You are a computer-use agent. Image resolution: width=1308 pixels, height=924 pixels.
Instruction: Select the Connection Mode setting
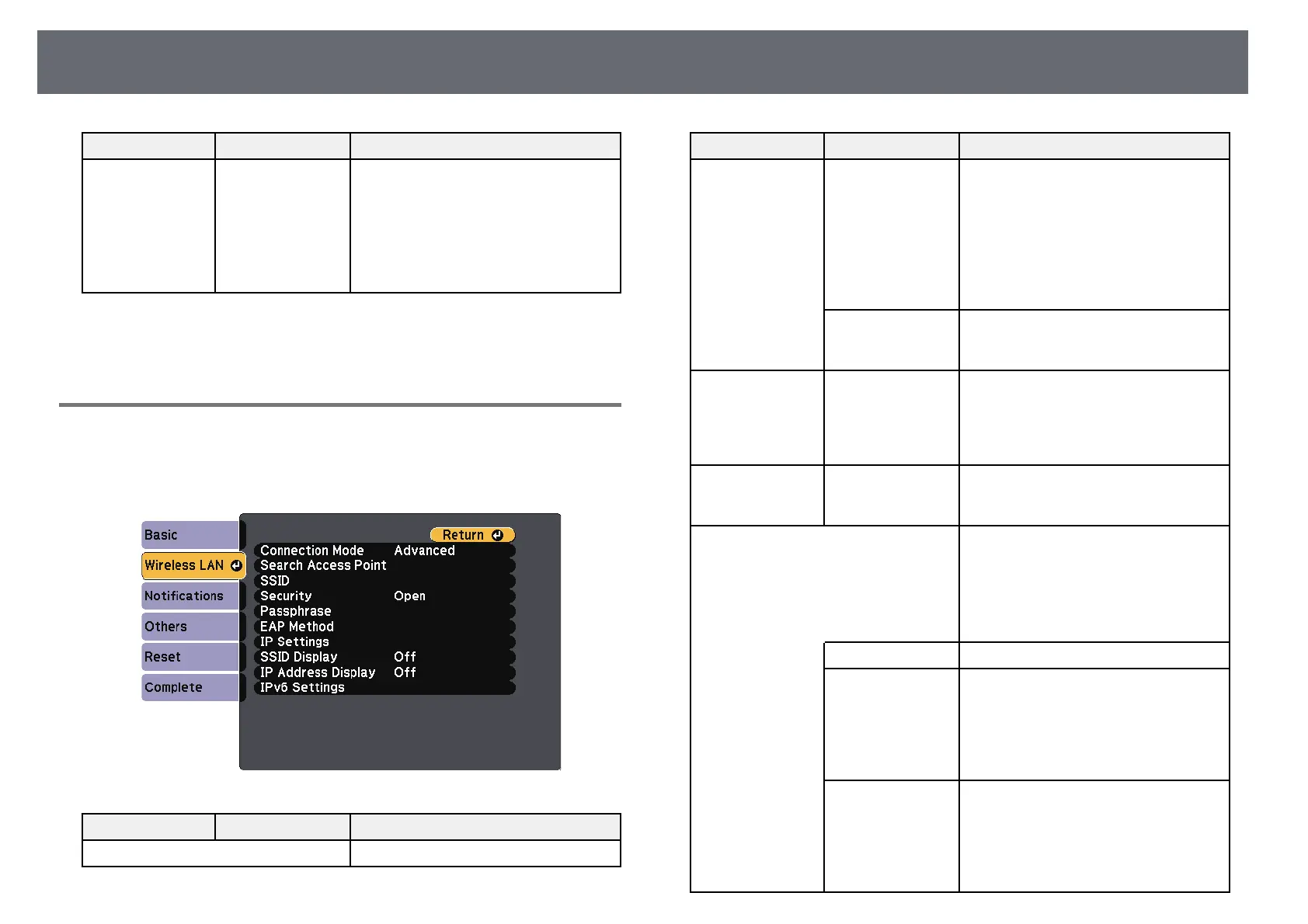pos(384,551)
